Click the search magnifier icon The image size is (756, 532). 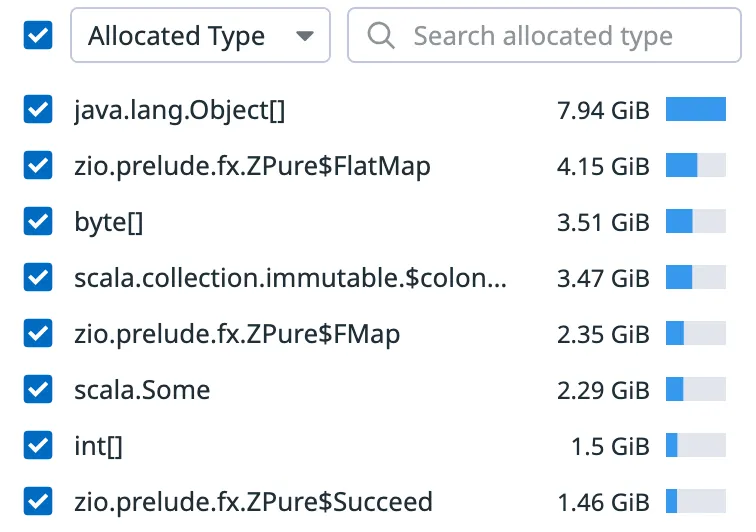(x=381, y=37)
